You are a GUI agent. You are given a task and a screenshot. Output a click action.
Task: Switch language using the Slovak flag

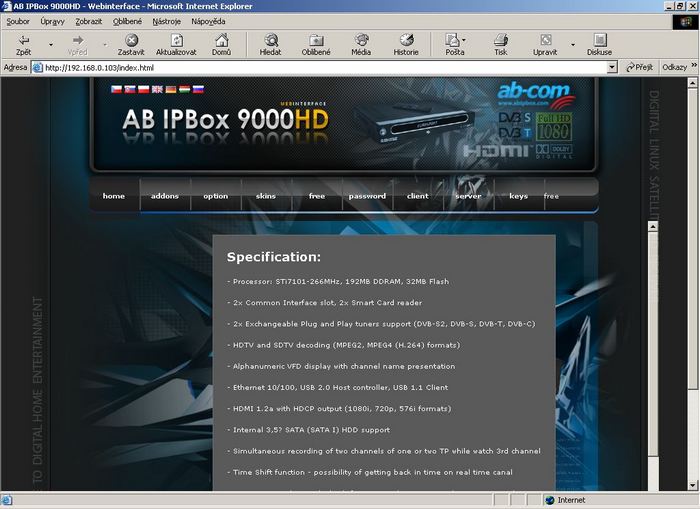tap(130, 89)
